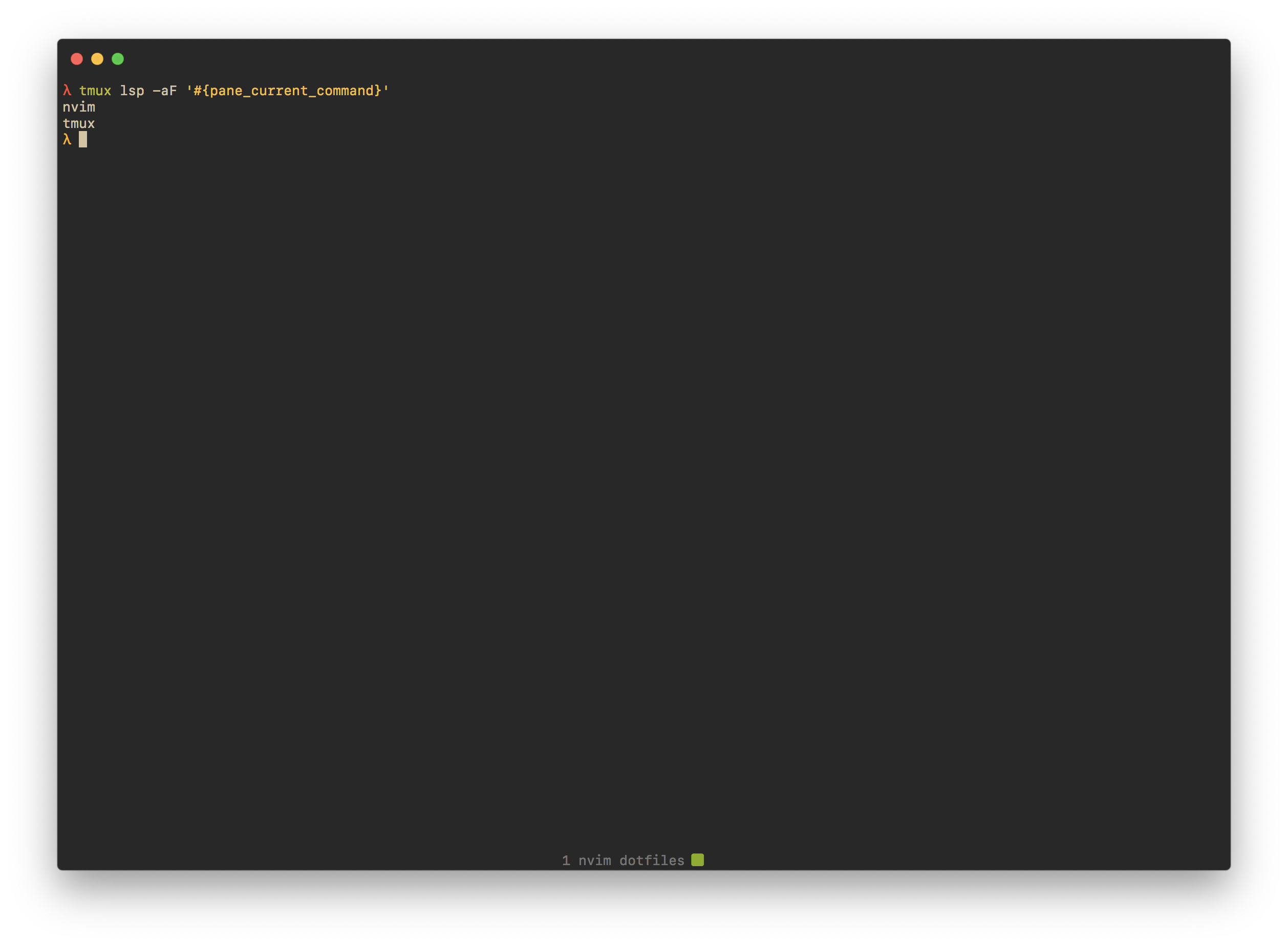Toggle the green window activity indicator
This screenshot has width=1288, height=946.
point(698,859)
